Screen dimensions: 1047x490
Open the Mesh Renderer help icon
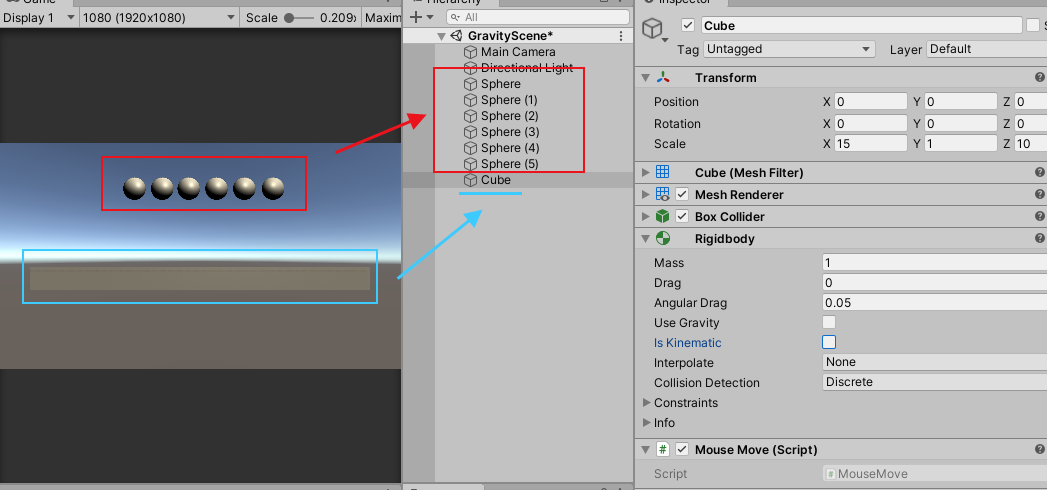point(1040,194)
